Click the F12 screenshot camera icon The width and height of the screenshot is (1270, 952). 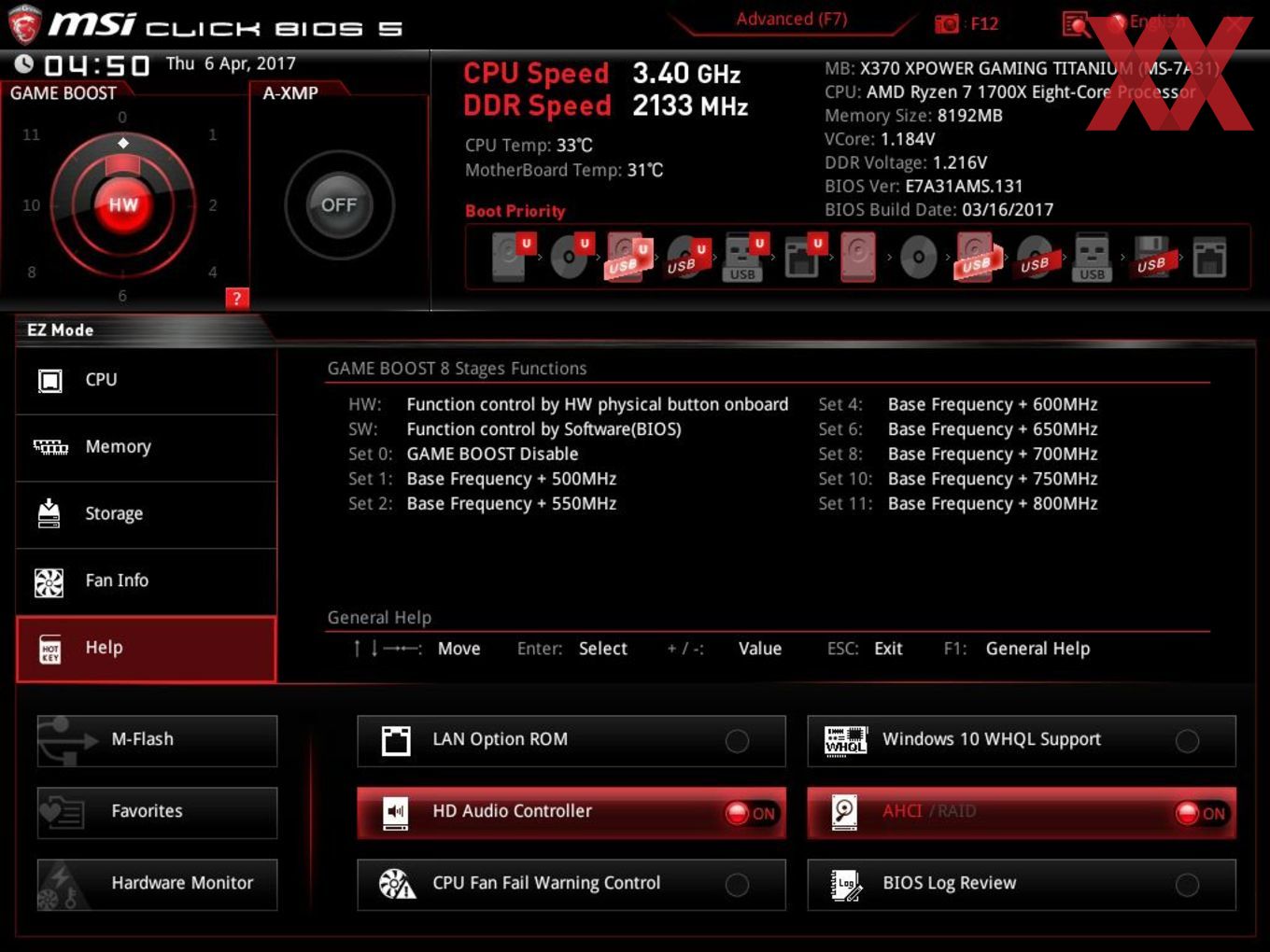[947, 24]
